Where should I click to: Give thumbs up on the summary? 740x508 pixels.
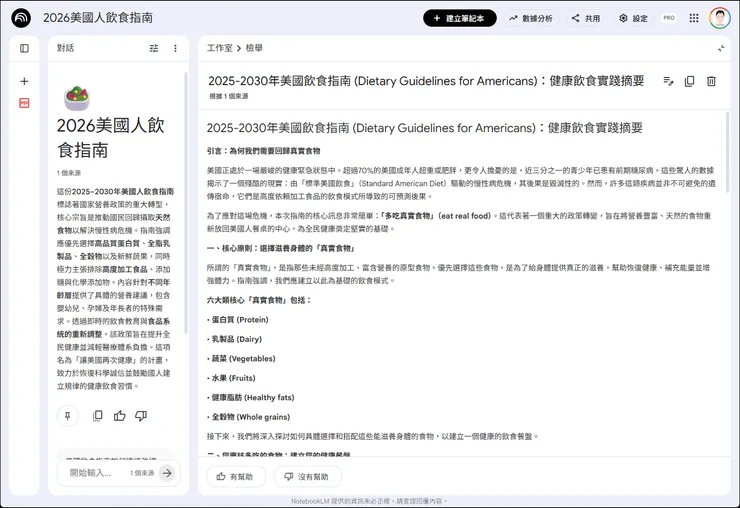(119, 415)
